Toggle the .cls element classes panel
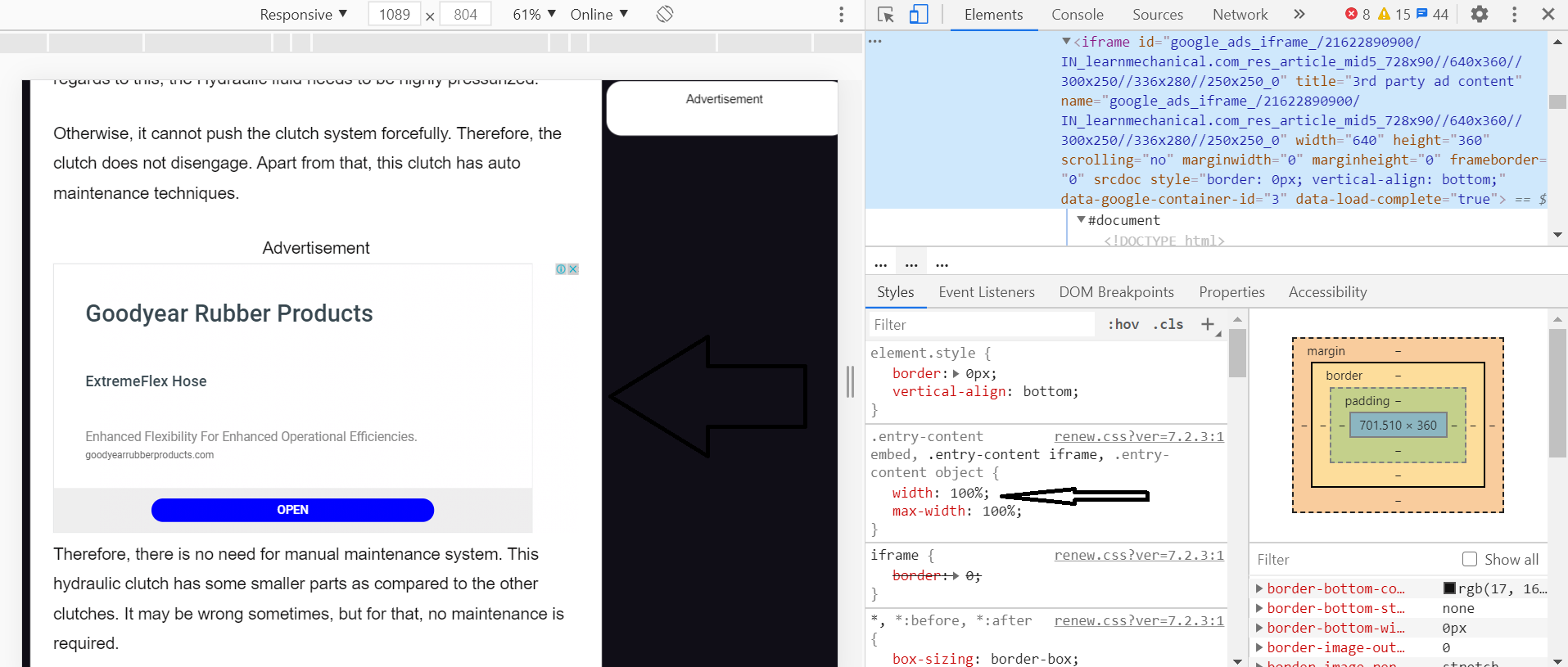Viewport: 1568px width, 667px height. (x=1168, y=324)
